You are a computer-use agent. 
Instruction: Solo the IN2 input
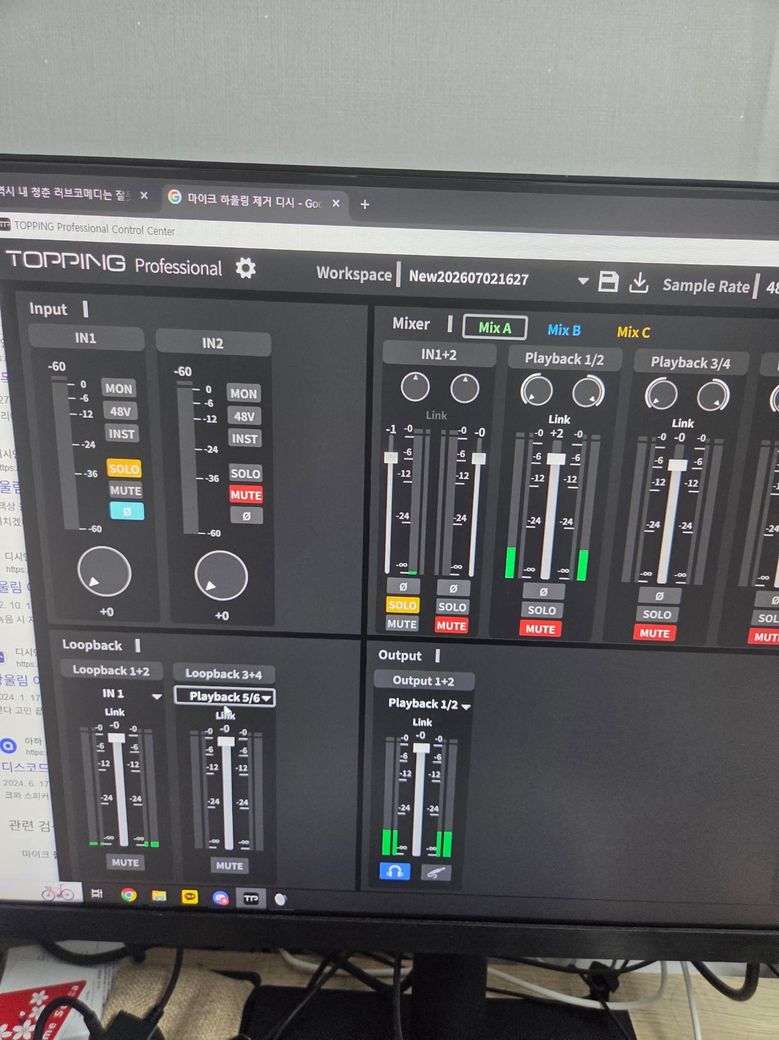point(246,474)
